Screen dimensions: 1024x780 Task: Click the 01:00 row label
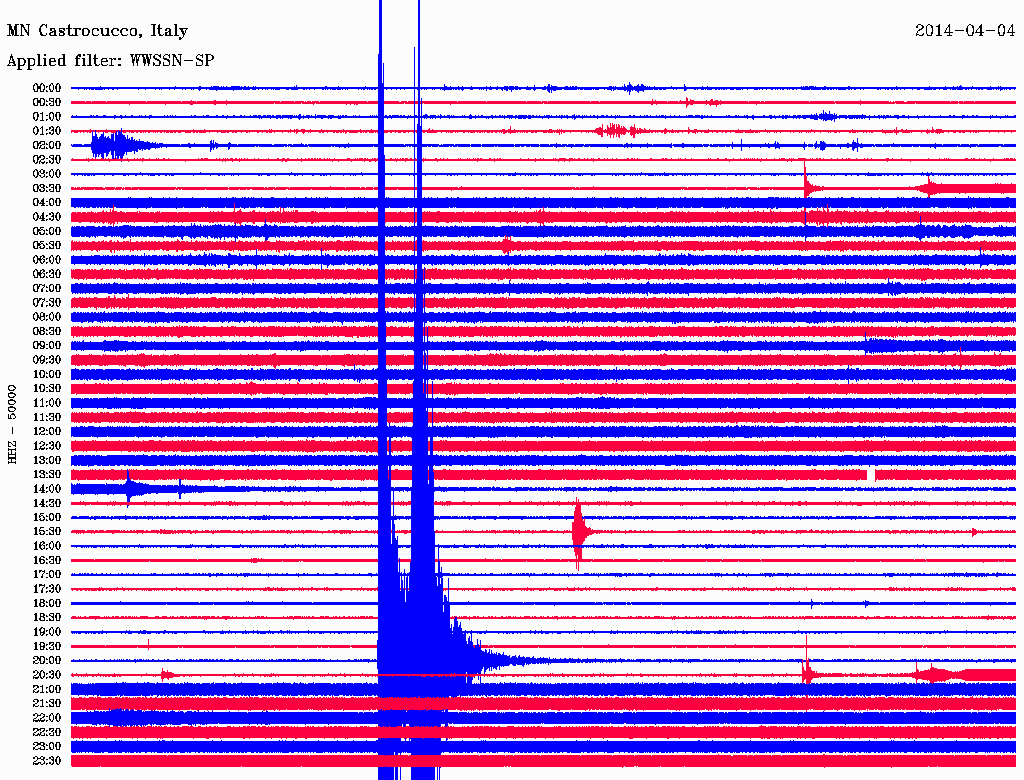pyautogui.click(x=47, y=117)
